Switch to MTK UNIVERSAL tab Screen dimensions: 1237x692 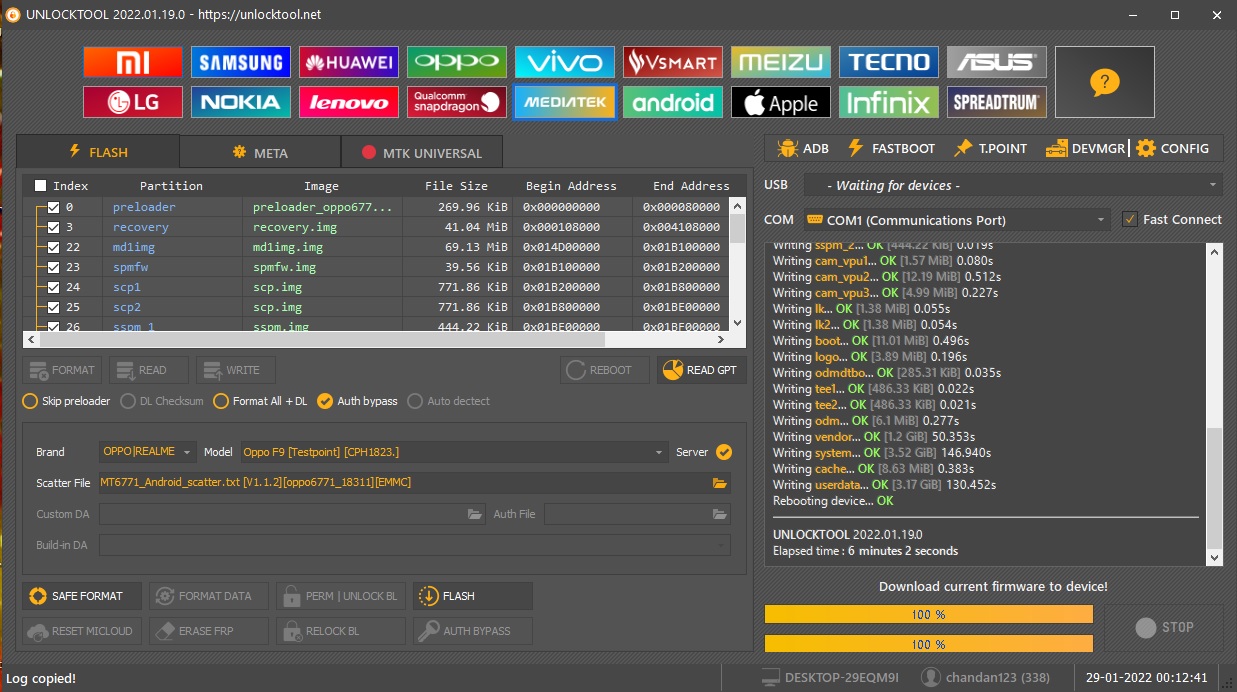(422, 153)
